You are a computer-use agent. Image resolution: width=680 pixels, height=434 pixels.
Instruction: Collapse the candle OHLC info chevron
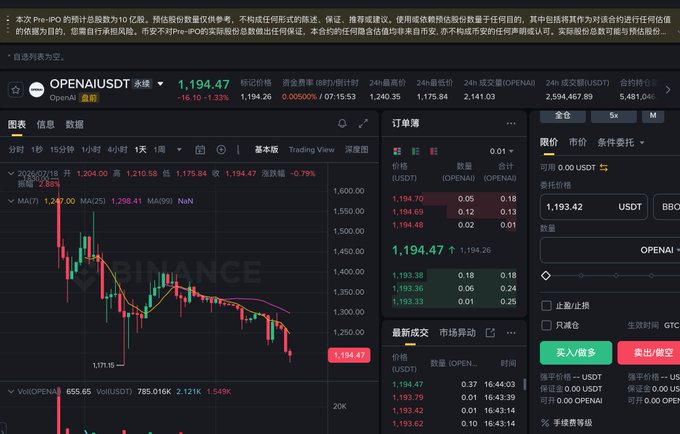coord(11,173)
